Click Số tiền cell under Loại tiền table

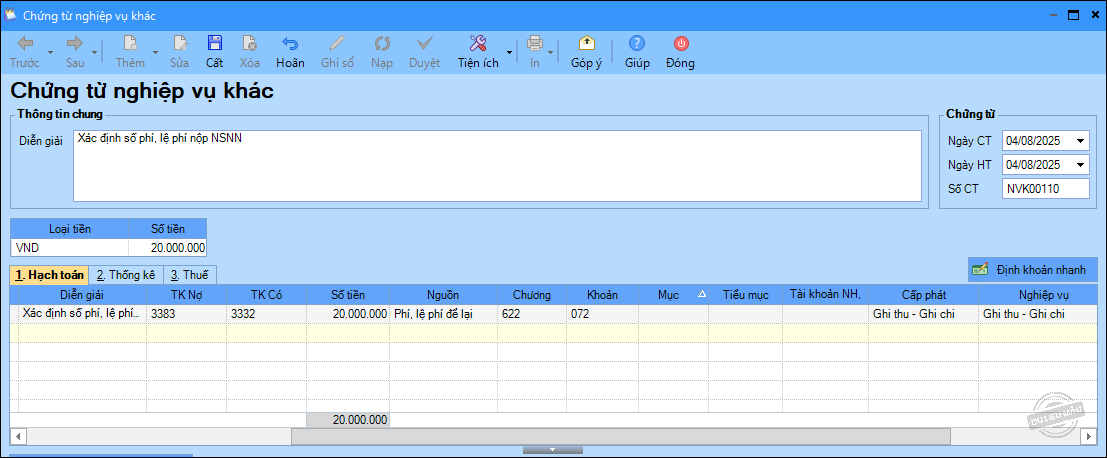(168, 248)
